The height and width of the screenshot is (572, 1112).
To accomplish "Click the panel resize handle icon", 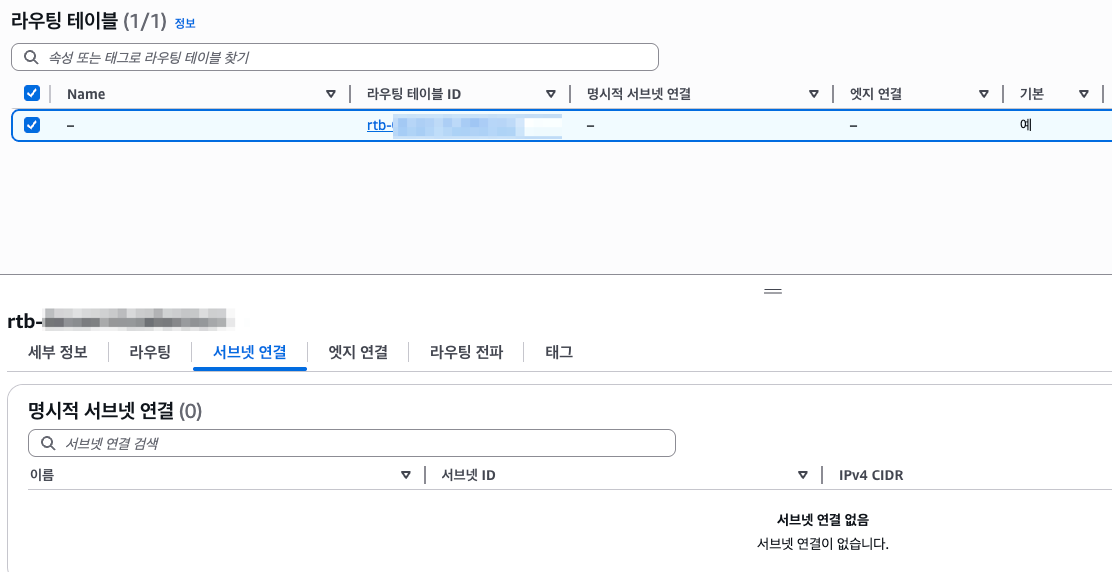I will pyautogui.click(x=772, y=291).
